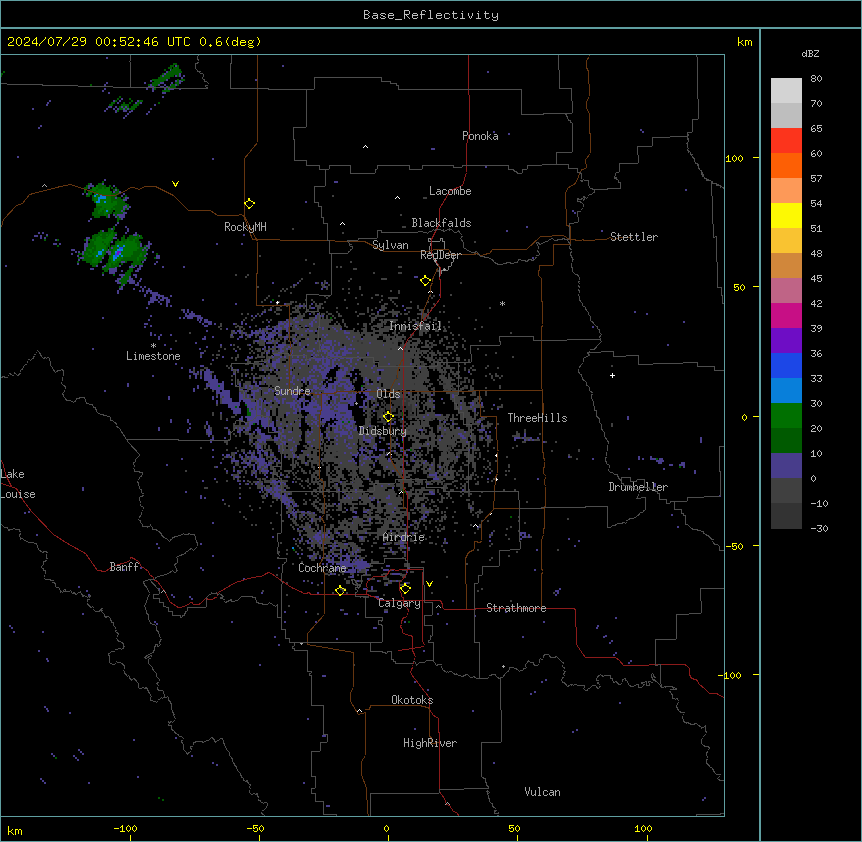Viewport: 862px width, 842px height.
Task: Click the Strathmore city label
Action: pyautogui.click(x=516, y=608)
